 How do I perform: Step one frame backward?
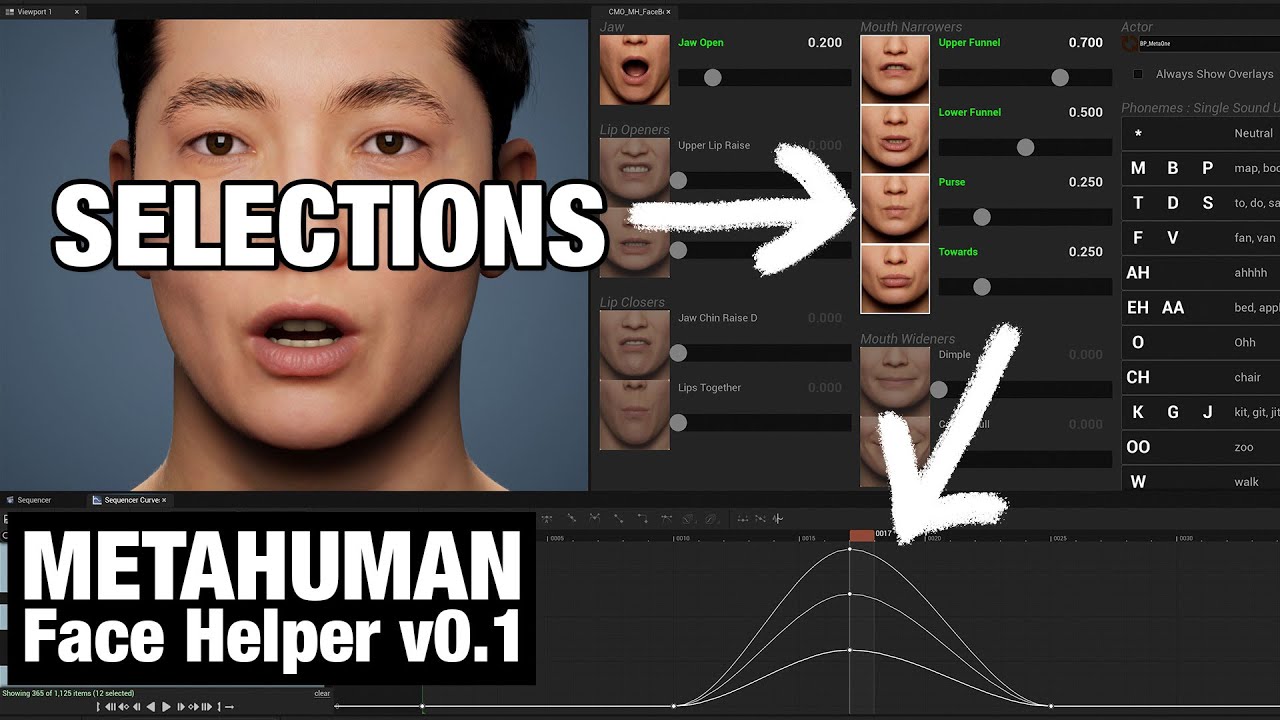click(136, 707)
